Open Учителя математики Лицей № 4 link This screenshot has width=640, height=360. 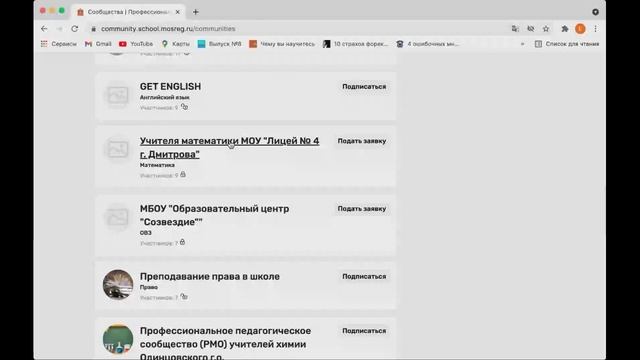(229, 147)
